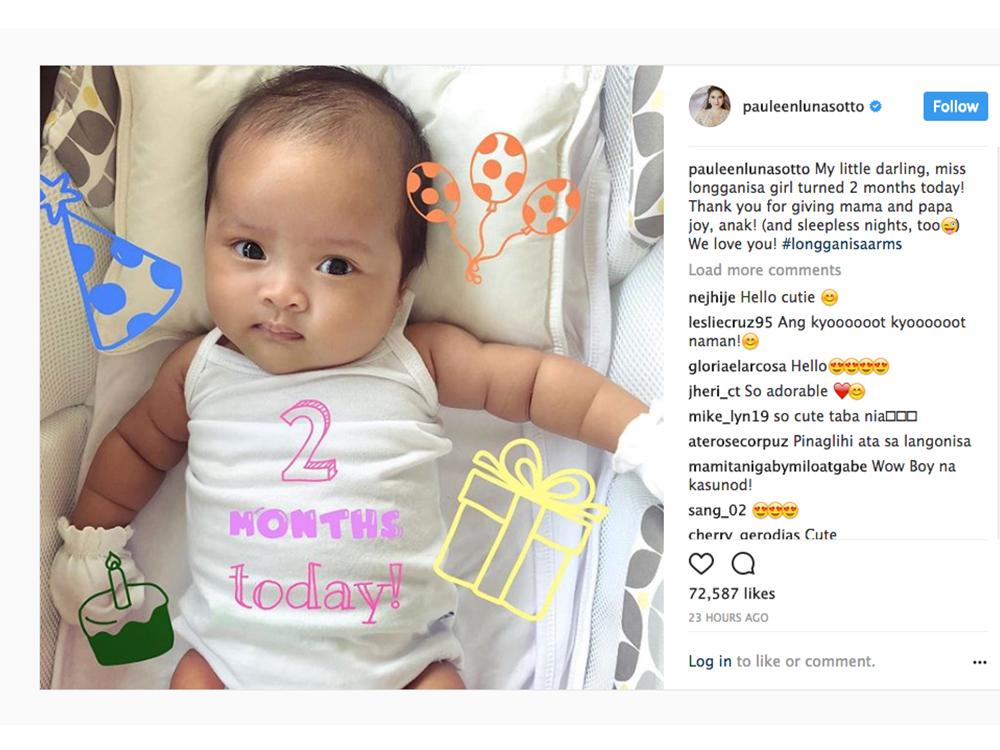Click the baby photo in the post
The image size is (1000, 750).
point(351,377)
